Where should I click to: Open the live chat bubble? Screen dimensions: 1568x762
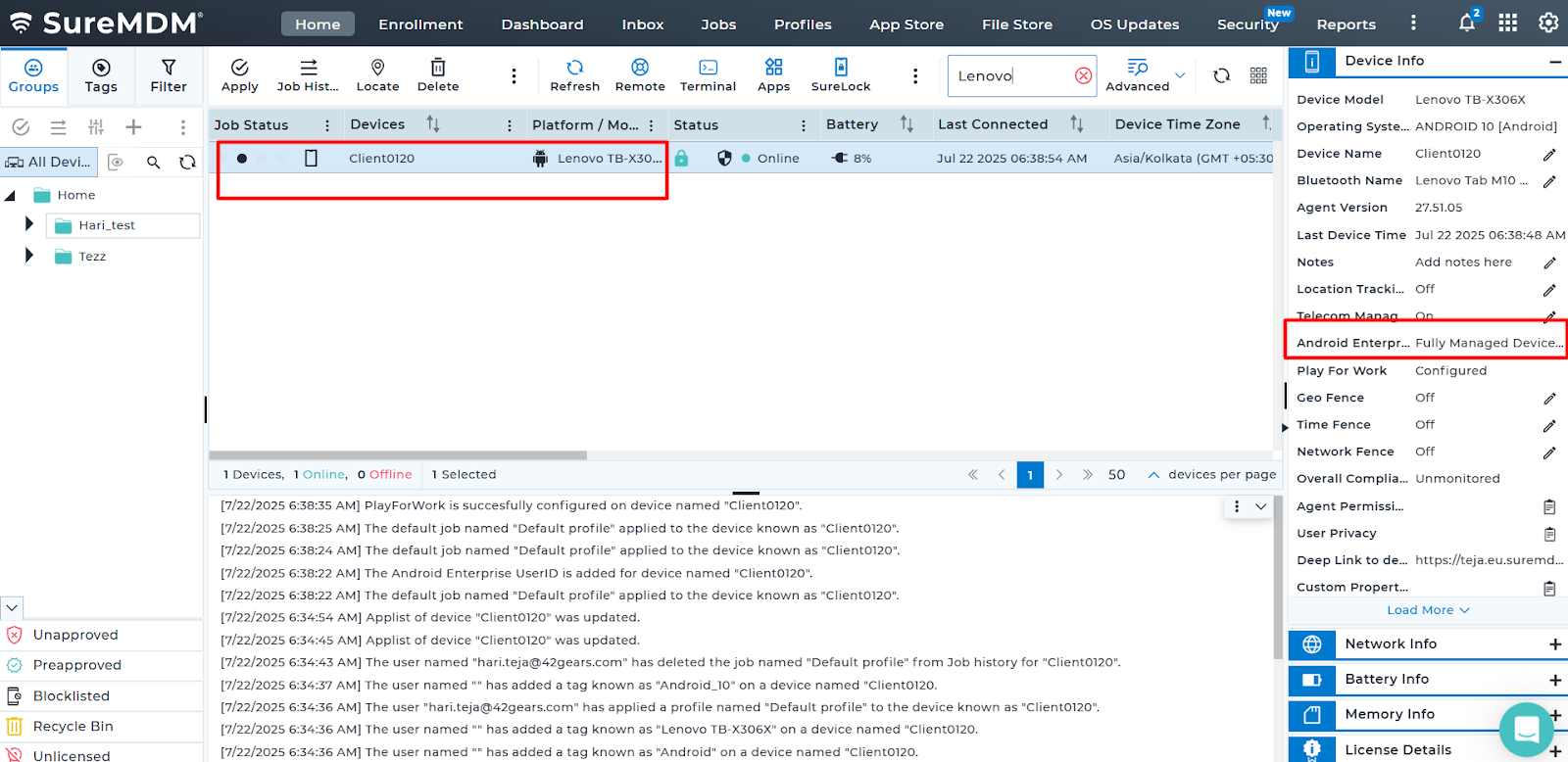1527,730
